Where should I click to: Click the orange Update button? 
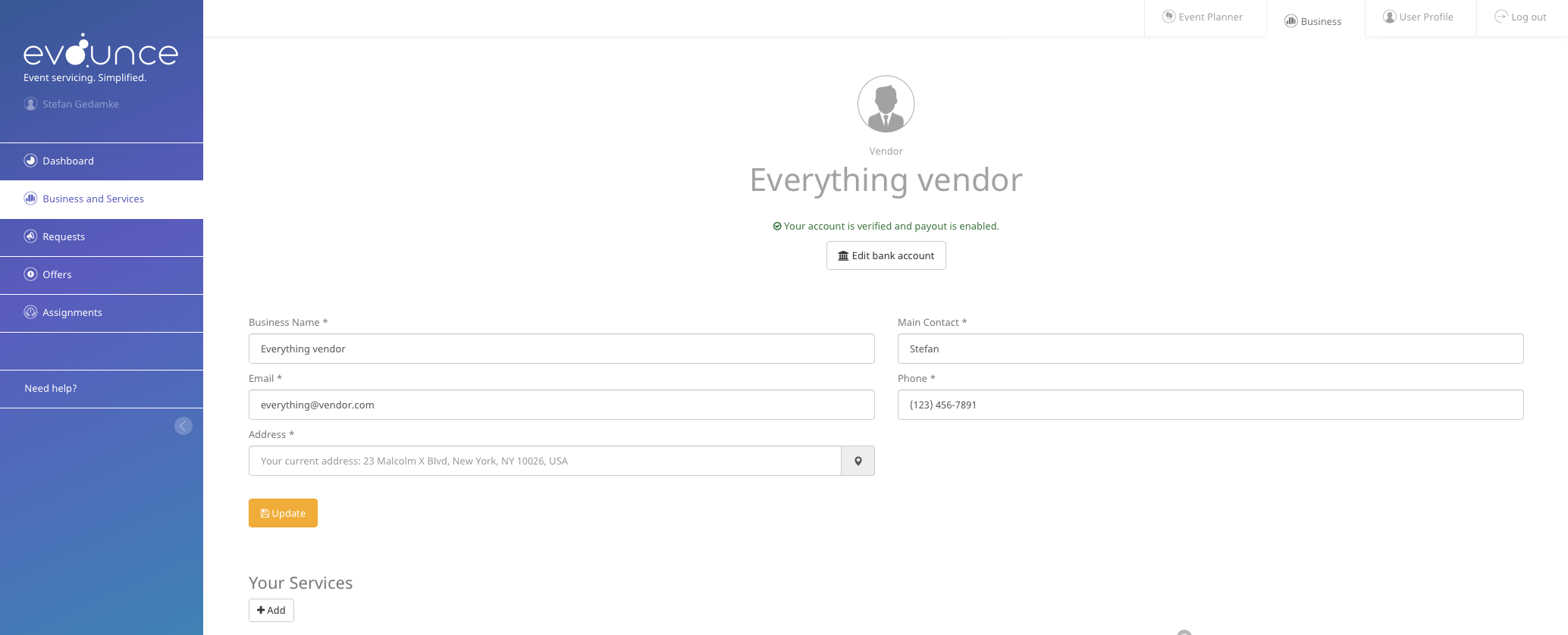[x=283, y=513]
